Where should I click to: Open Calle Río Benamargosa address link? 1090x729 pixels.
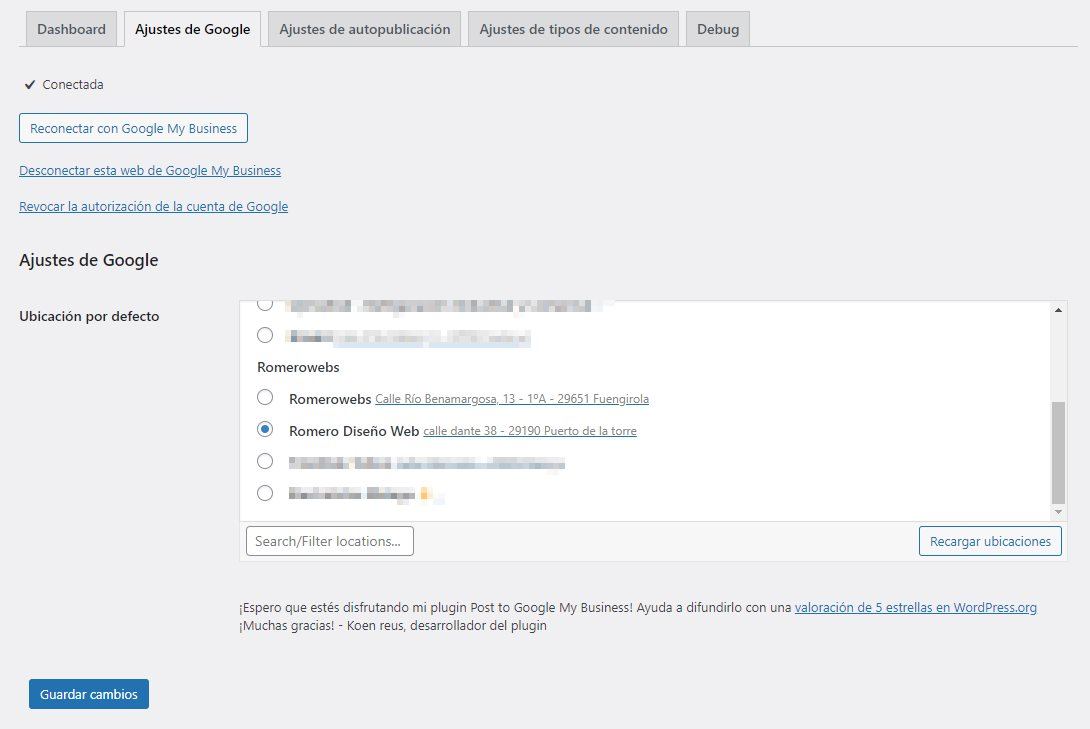pos(511,399)
